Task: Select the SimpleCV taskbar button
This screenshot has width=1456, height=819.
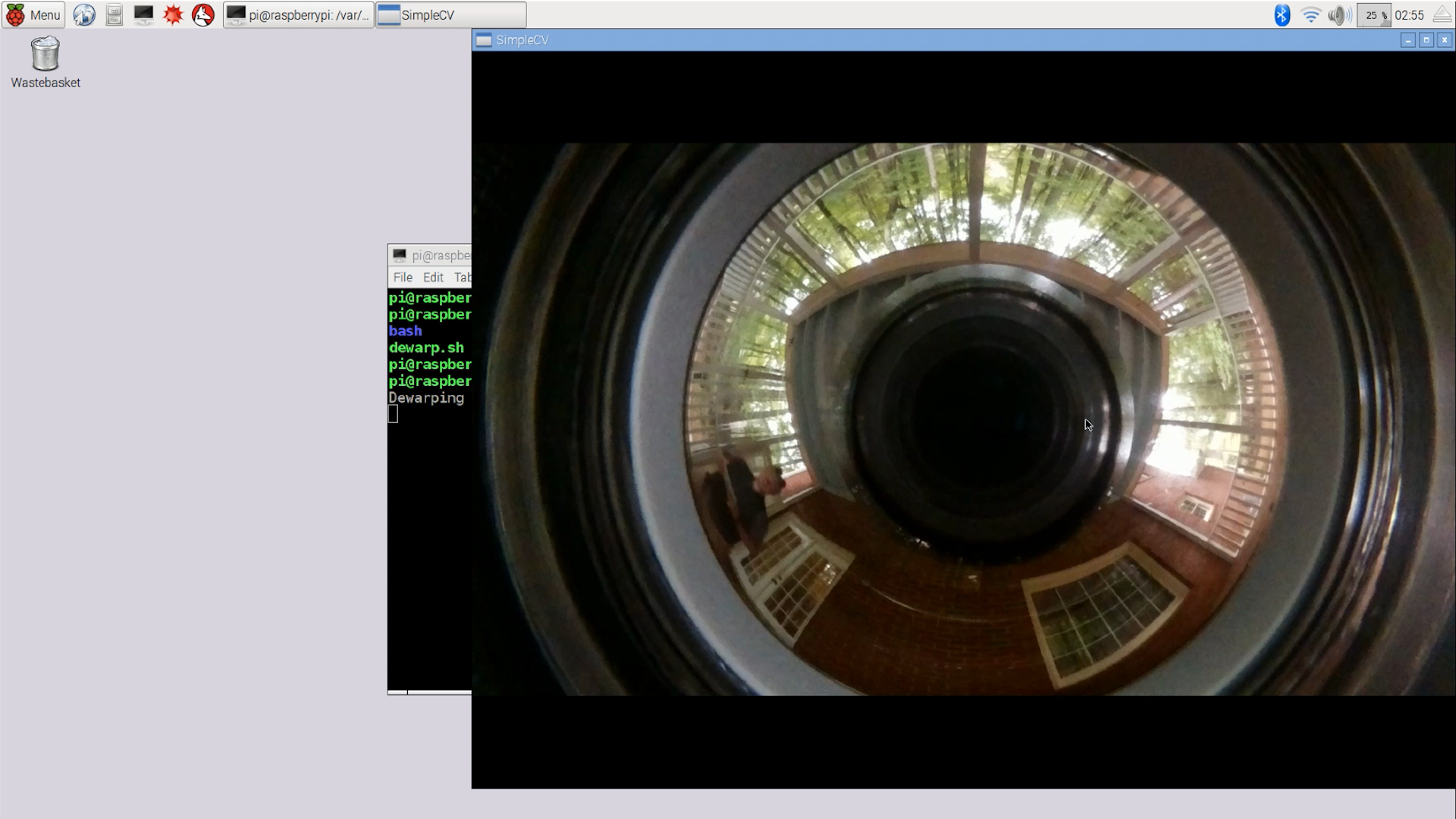Action: 450,15
